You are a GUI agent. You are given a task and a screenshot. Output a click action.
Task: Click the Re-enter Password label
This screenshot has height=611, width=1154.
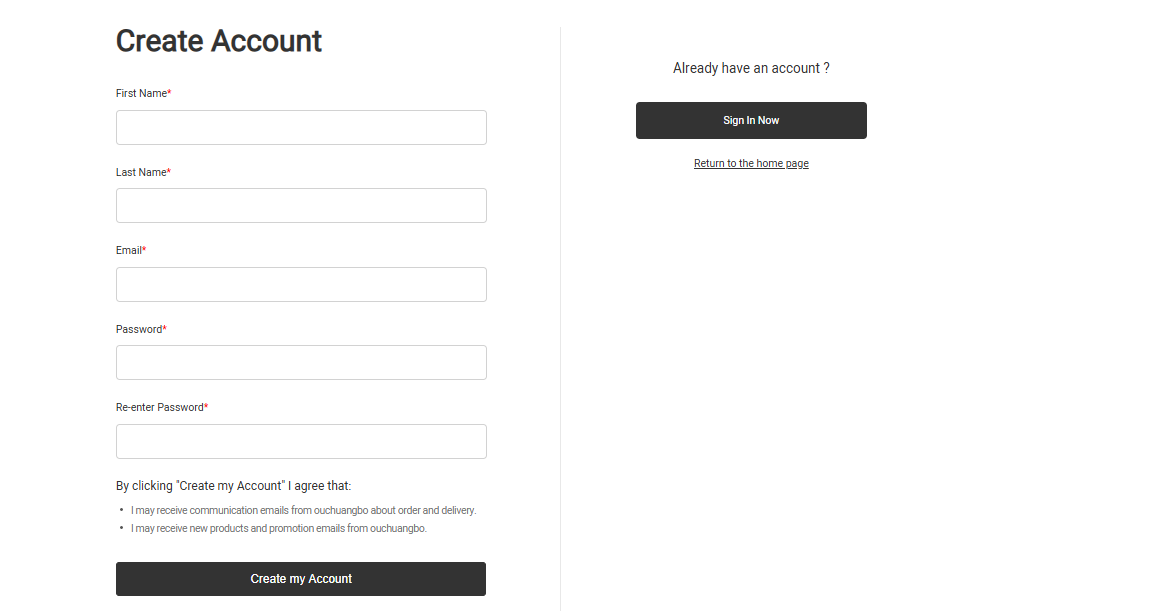coord(160,407)
